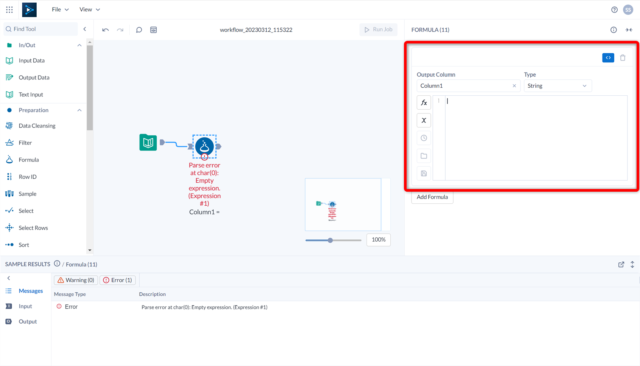Collapse the In/Out tool category
This screenshot has width=640, height=366.
coord(79,45)
